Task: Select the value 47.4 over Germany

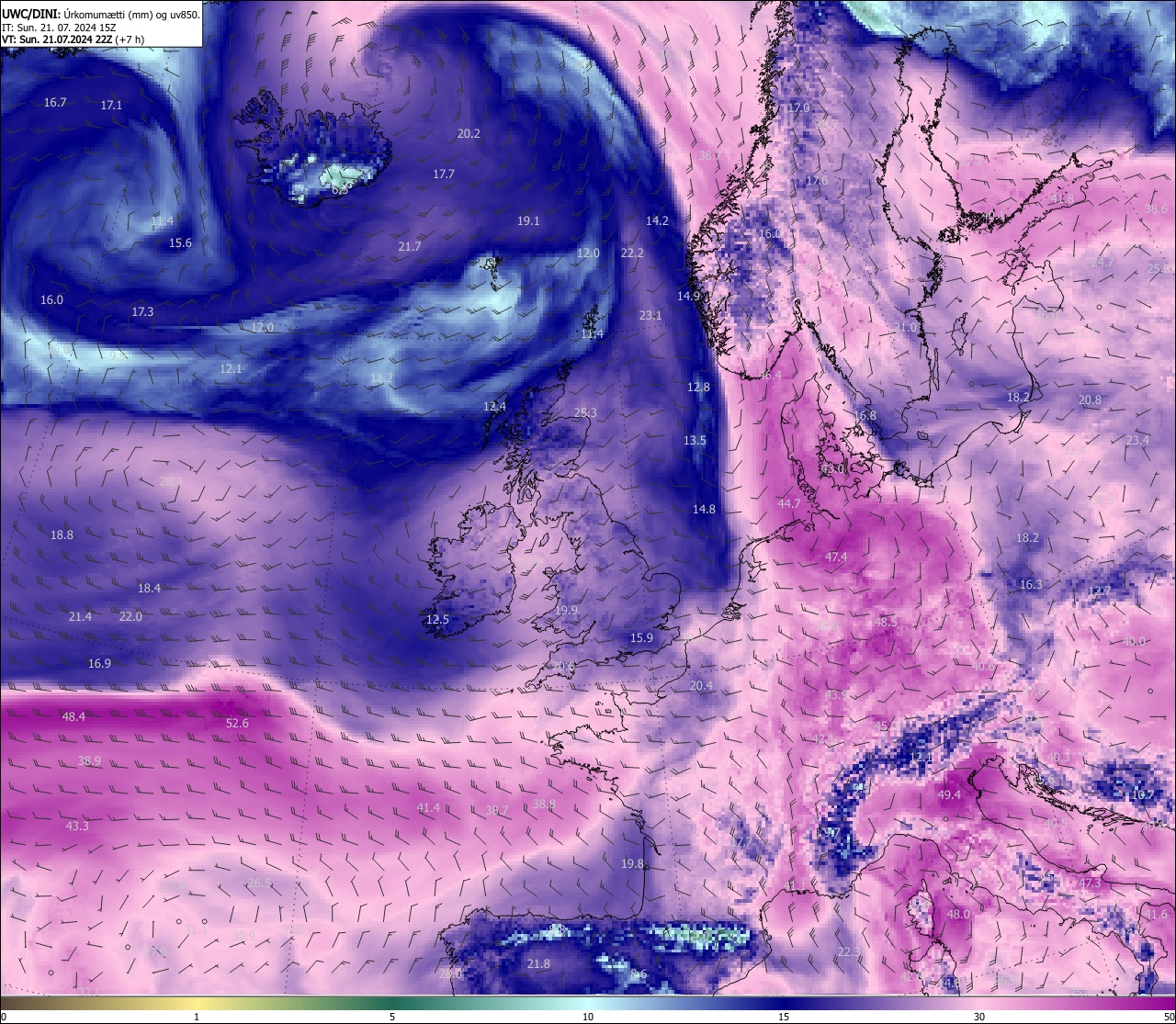Action: coord(836,557)
